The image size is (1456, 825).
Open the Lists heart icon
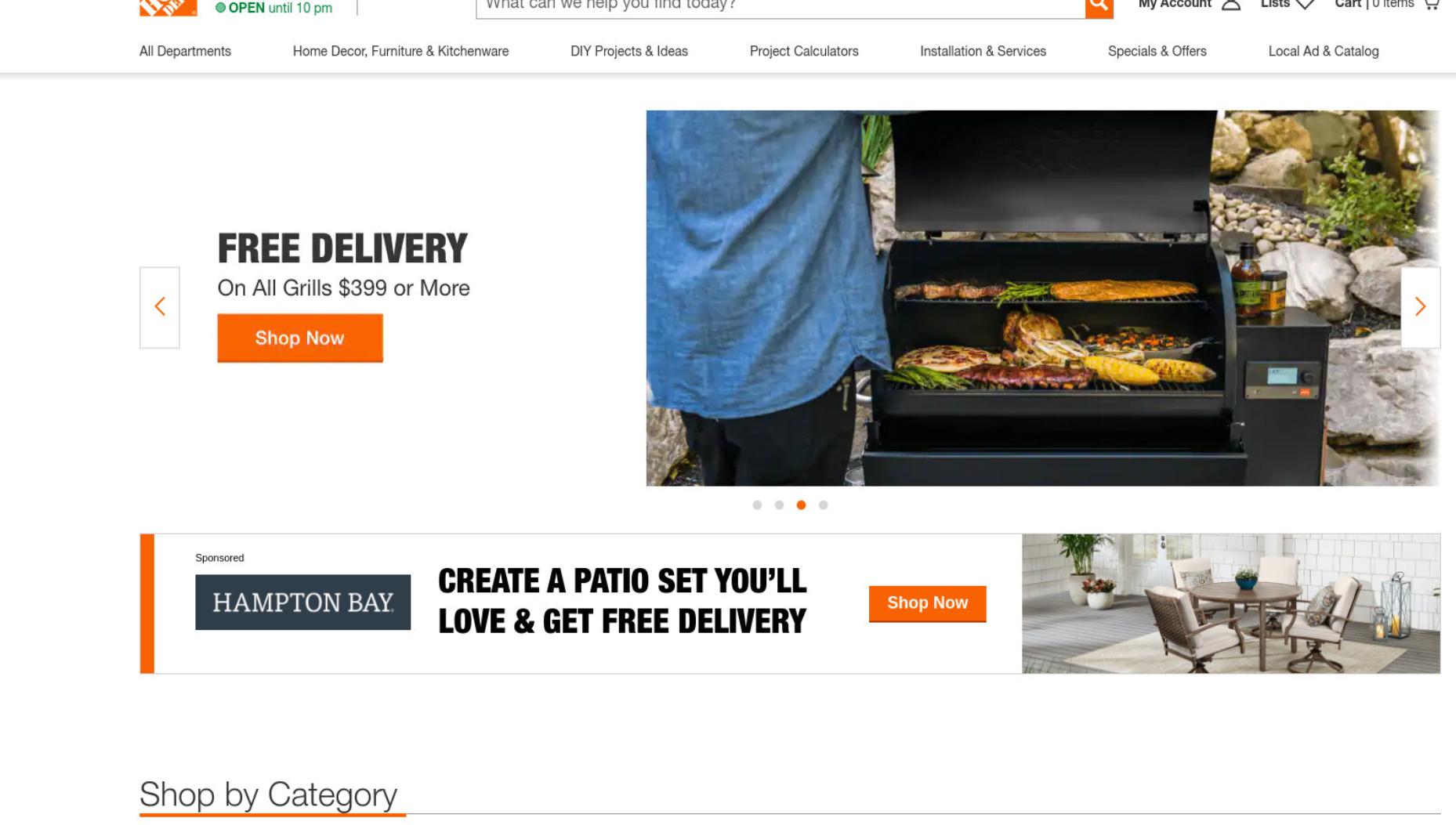pos(1305,5)
